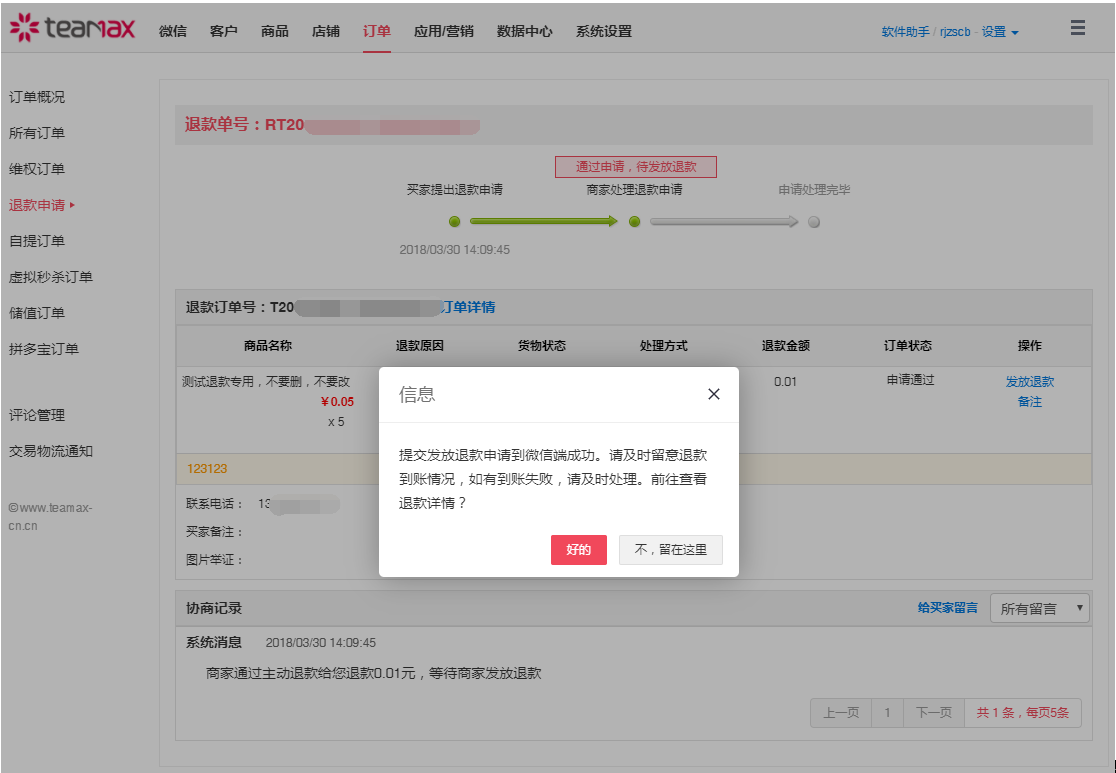
Task: Click the 发放退款 action link
Action: (1029, 381)
